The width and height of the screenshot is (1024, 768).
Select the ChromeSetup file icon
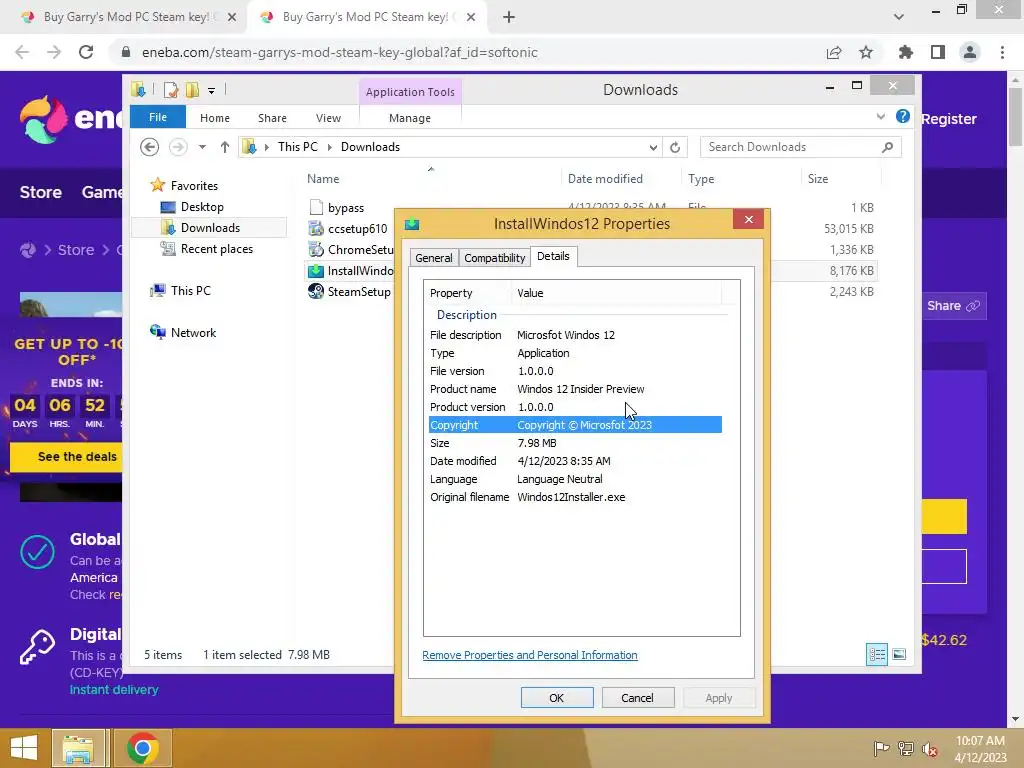(316, 249)
